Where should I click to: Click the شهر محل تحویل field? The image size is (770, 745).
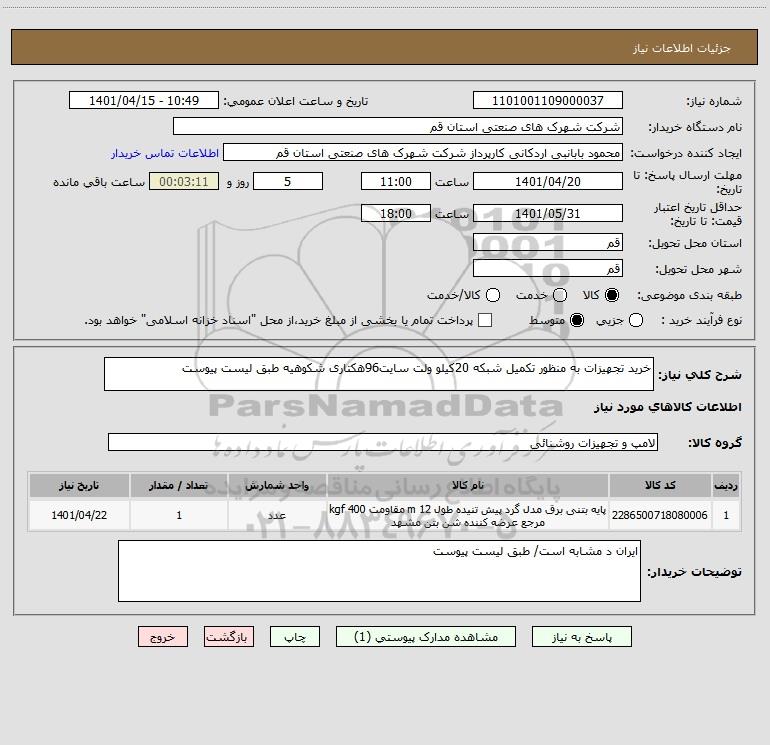pos(548,269)
